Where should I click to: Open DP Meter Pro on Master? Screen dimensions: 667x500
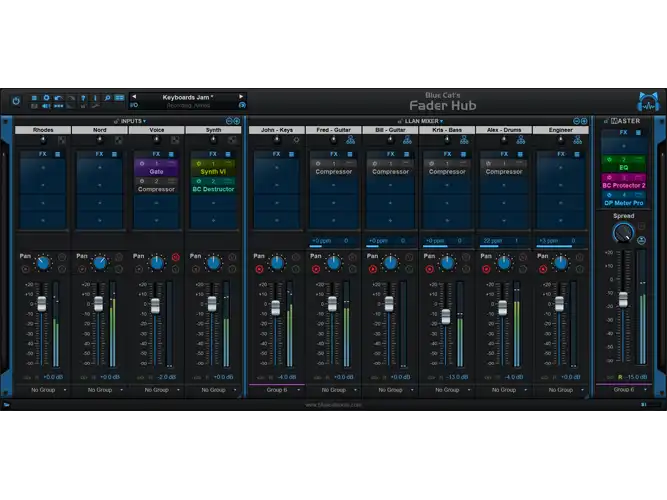coord(624,200)
